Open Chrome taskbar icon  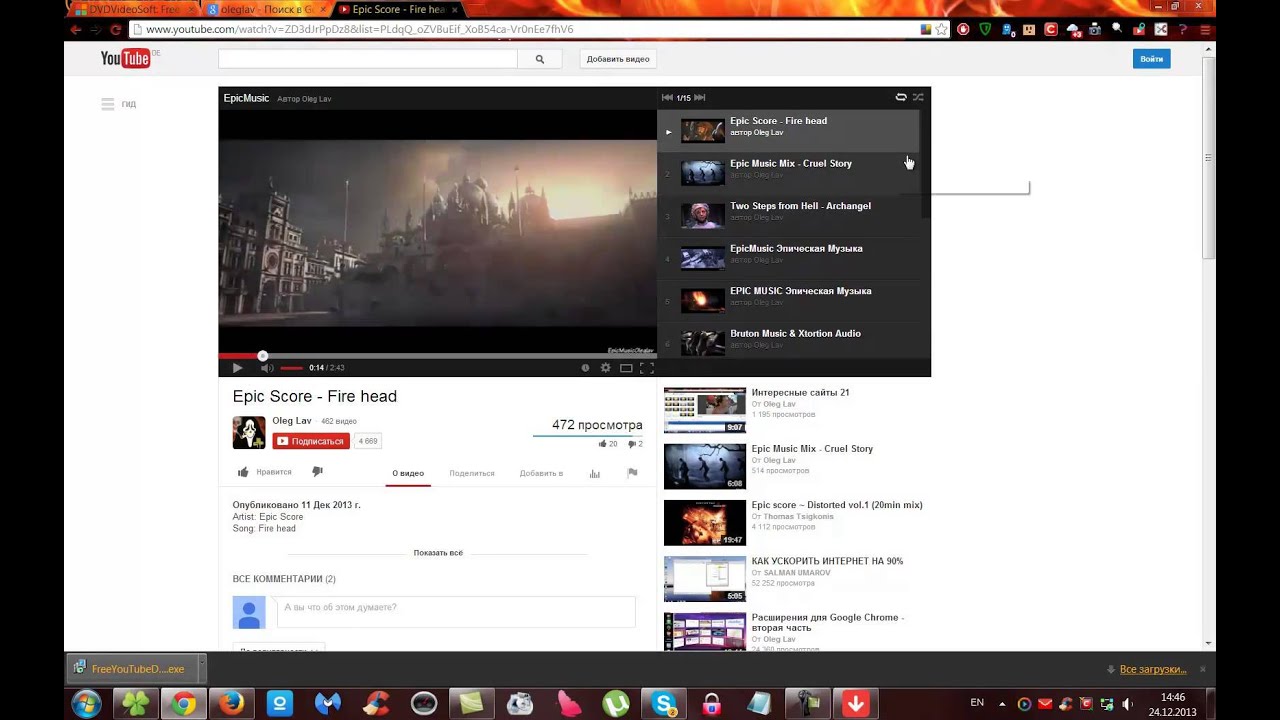pos(183,704)
